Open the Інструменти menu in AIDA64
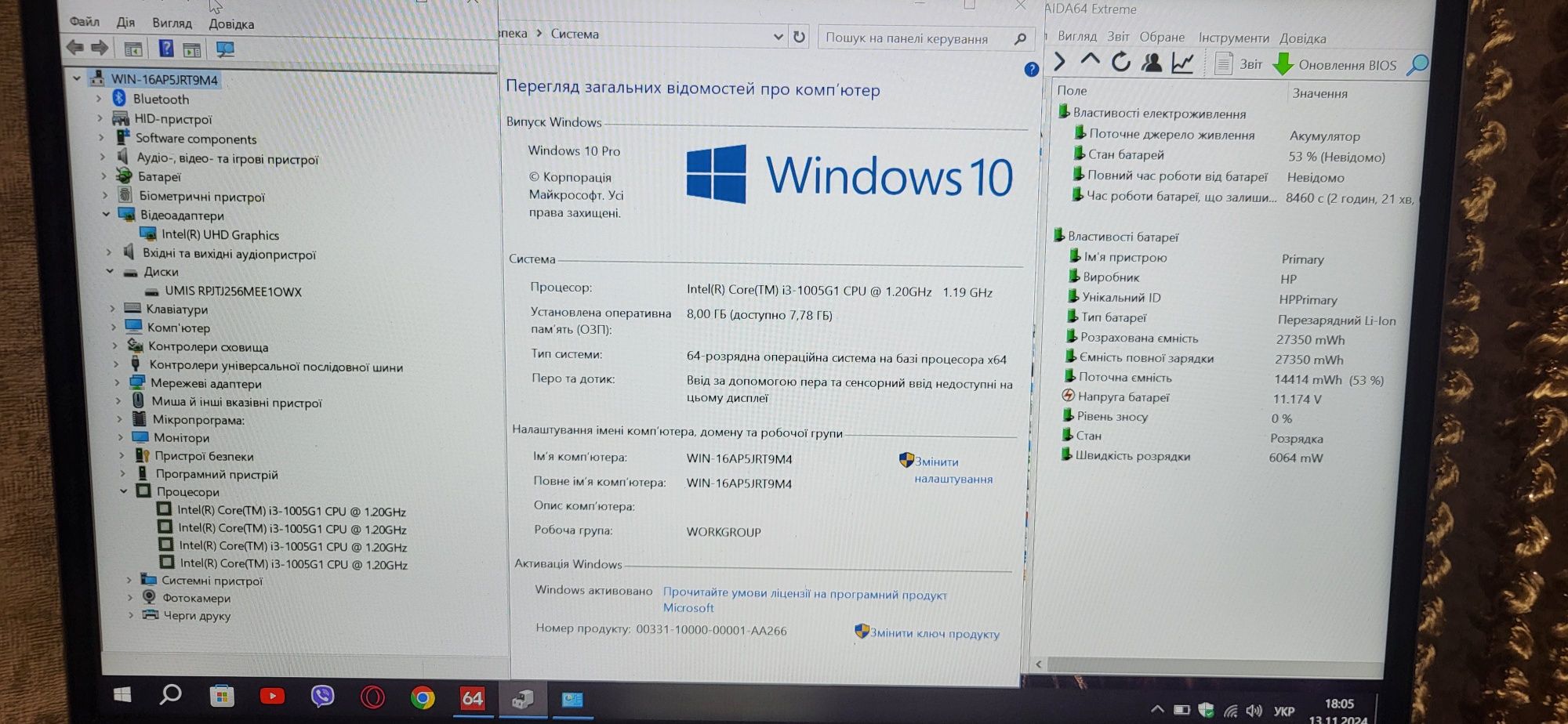This screenshot has width=1568, height=724. tap(1233, 38)
